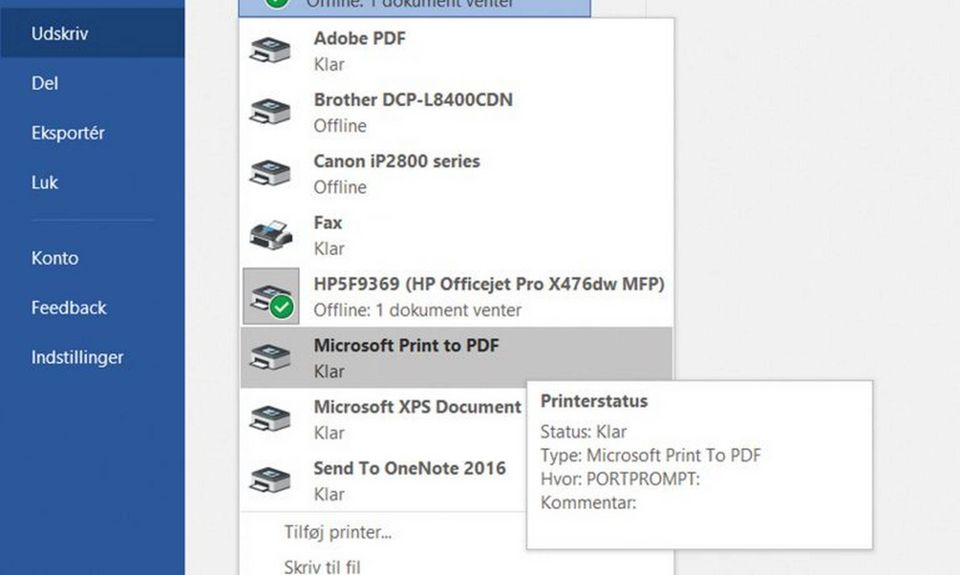This screenshot has width=960, height=575.
Task: Select Skriv til fil option
Action: [x=322, y=566]
